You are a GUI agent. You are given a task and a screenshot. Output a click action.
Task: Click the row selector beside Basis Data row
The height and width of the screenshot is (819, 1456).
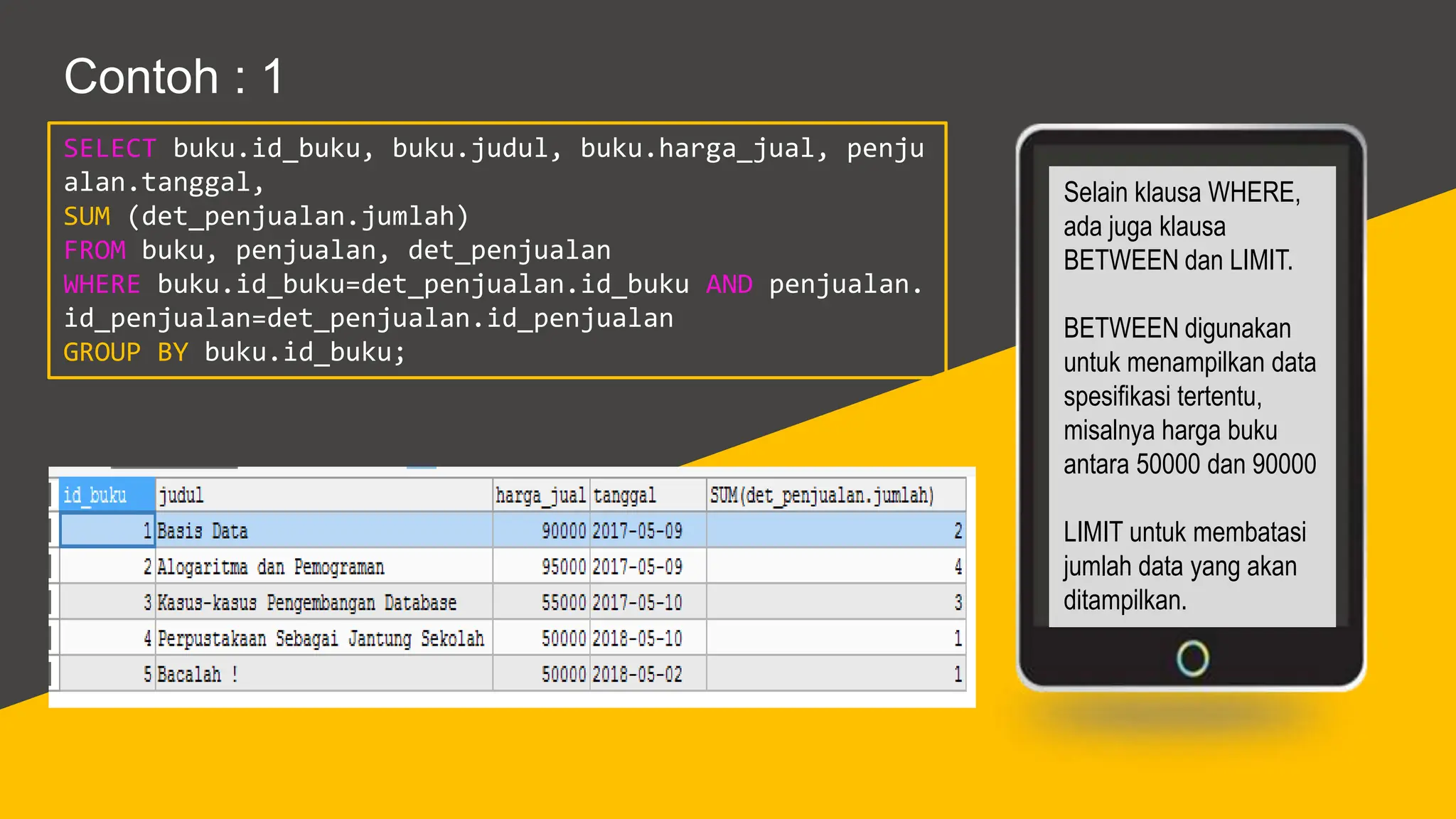click(53, 530)
